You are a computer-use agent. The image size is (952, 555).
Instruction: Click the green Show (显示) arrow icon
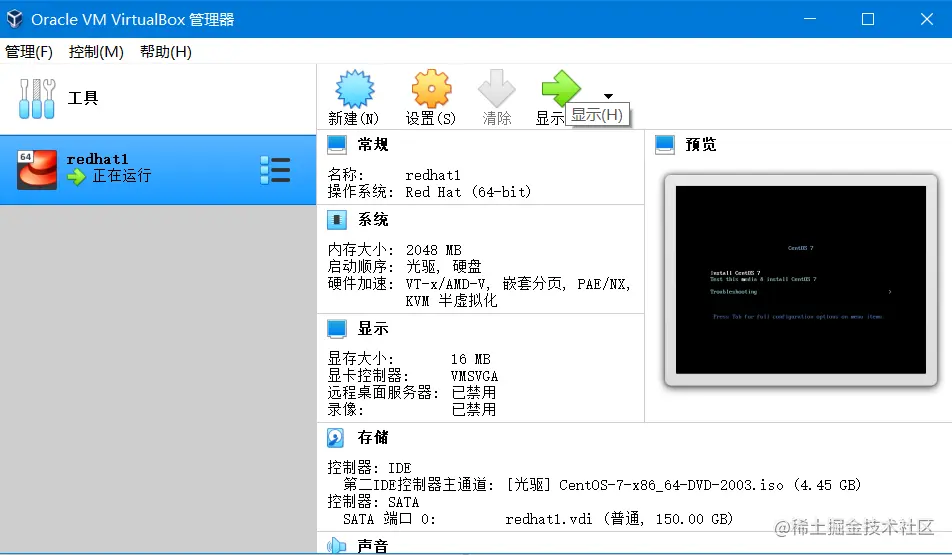pyautogui.click(x=561, y=89)
